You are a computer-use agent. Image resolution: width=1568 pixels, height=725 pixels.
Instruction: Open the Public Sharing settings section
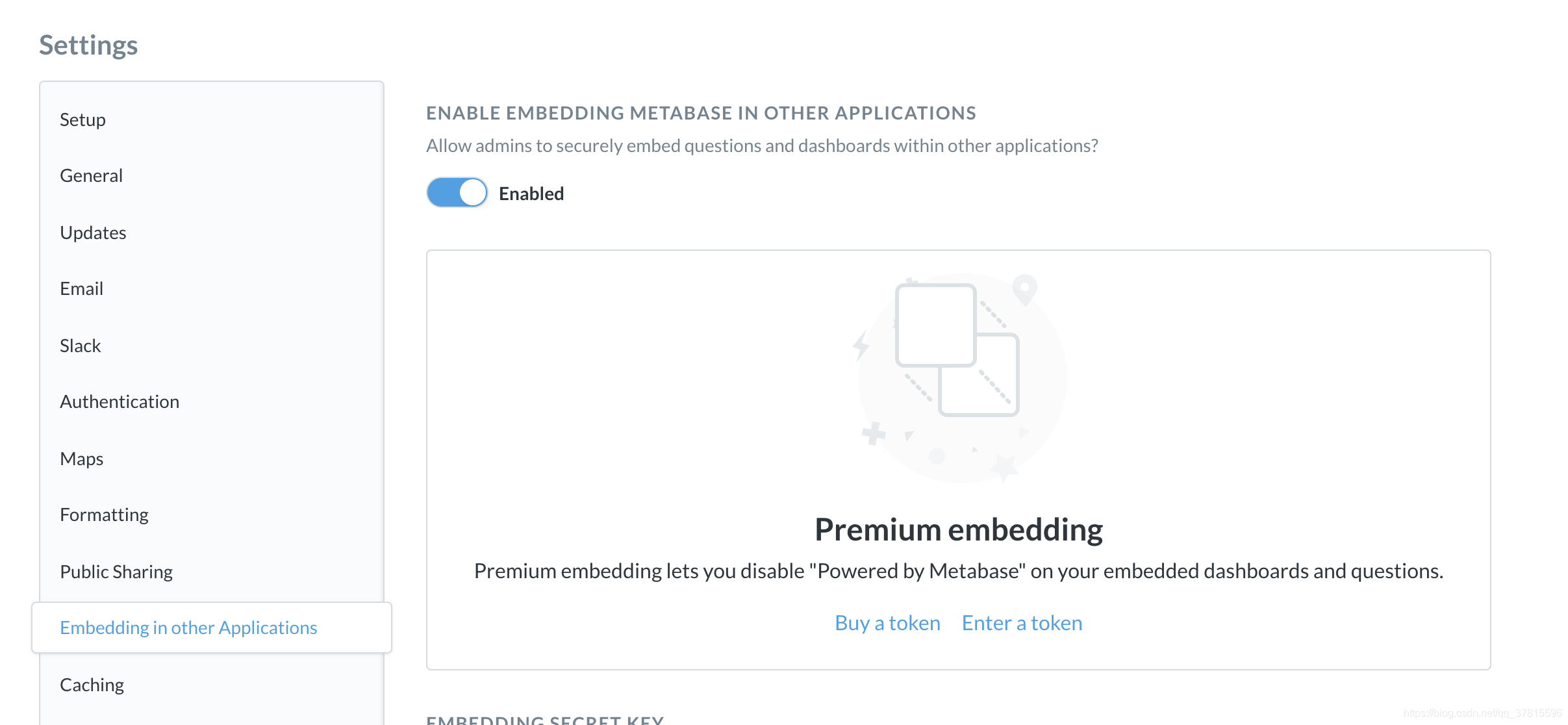click(x=116, y=571)
